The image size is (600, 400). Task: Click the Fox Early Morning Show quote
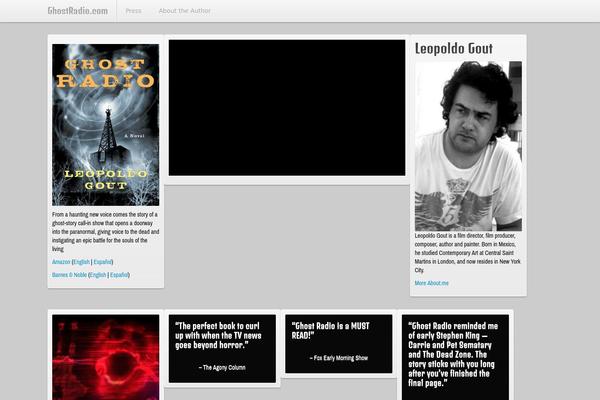339,344
